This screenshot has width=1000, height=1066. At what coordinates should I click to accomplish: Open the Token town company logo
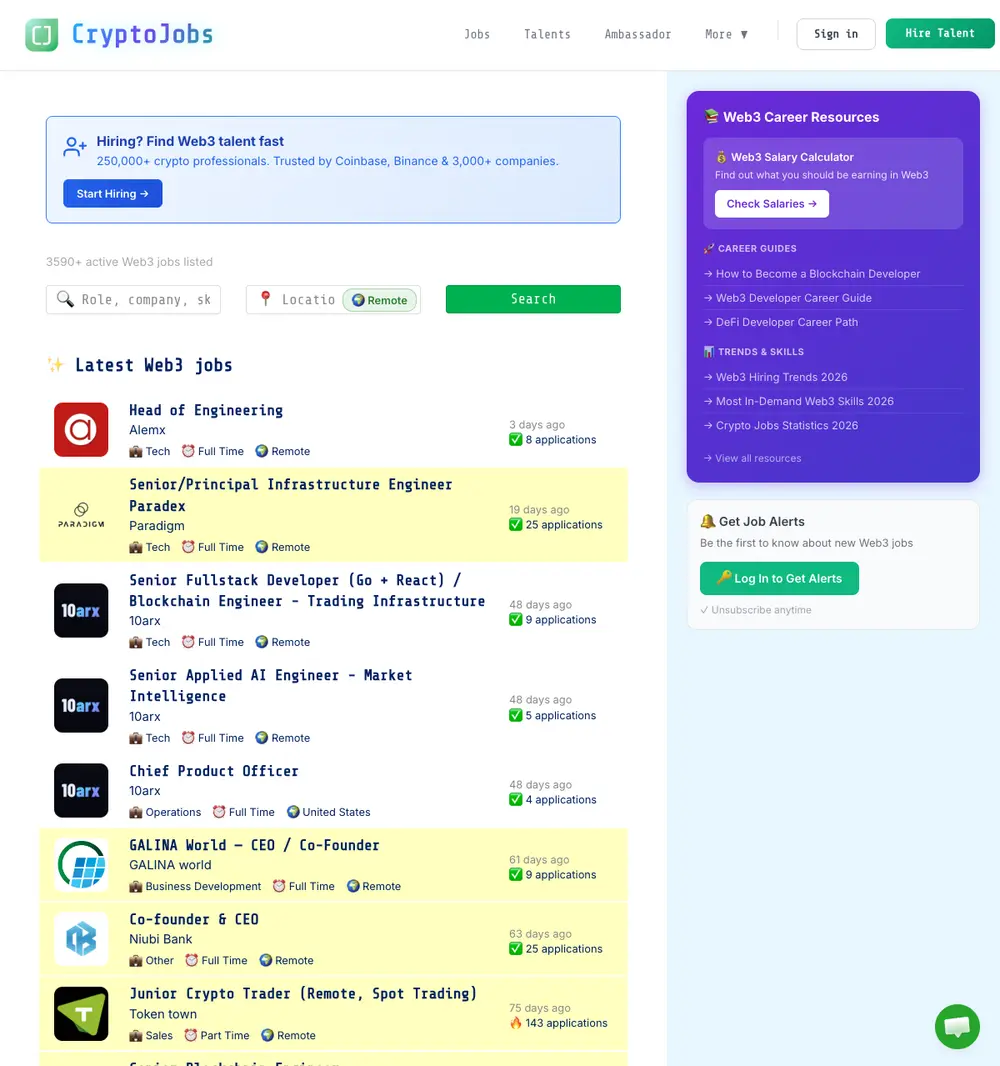[x=81, y=1014]
